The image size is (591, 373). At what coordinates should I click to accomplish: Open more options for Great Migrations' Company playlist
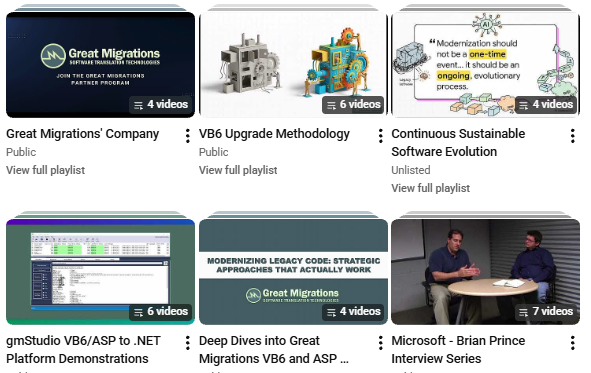click(x=188, y=136)
